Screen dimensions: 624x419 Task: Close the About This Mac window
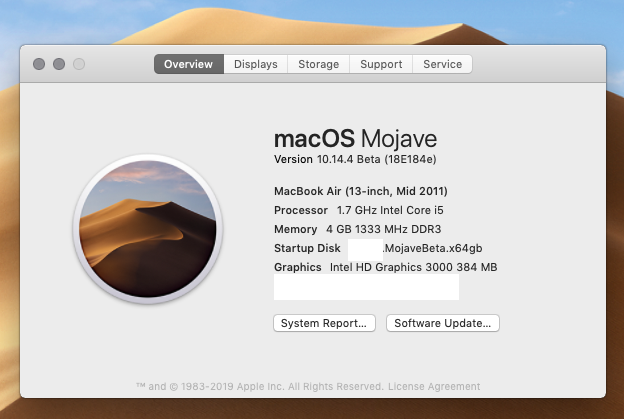[39, 64]
